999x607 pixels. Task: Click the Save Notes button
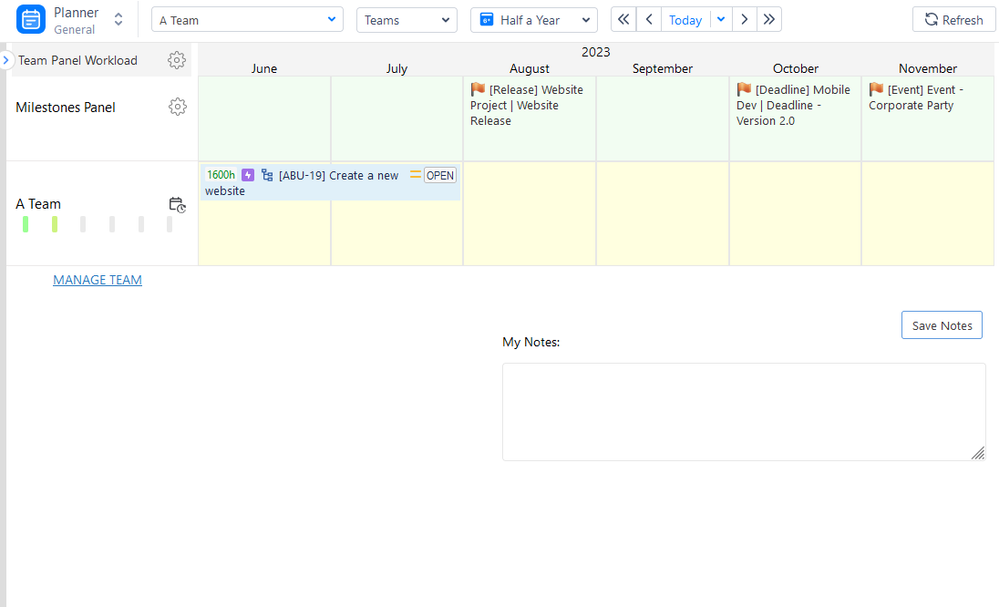(942, 325)
